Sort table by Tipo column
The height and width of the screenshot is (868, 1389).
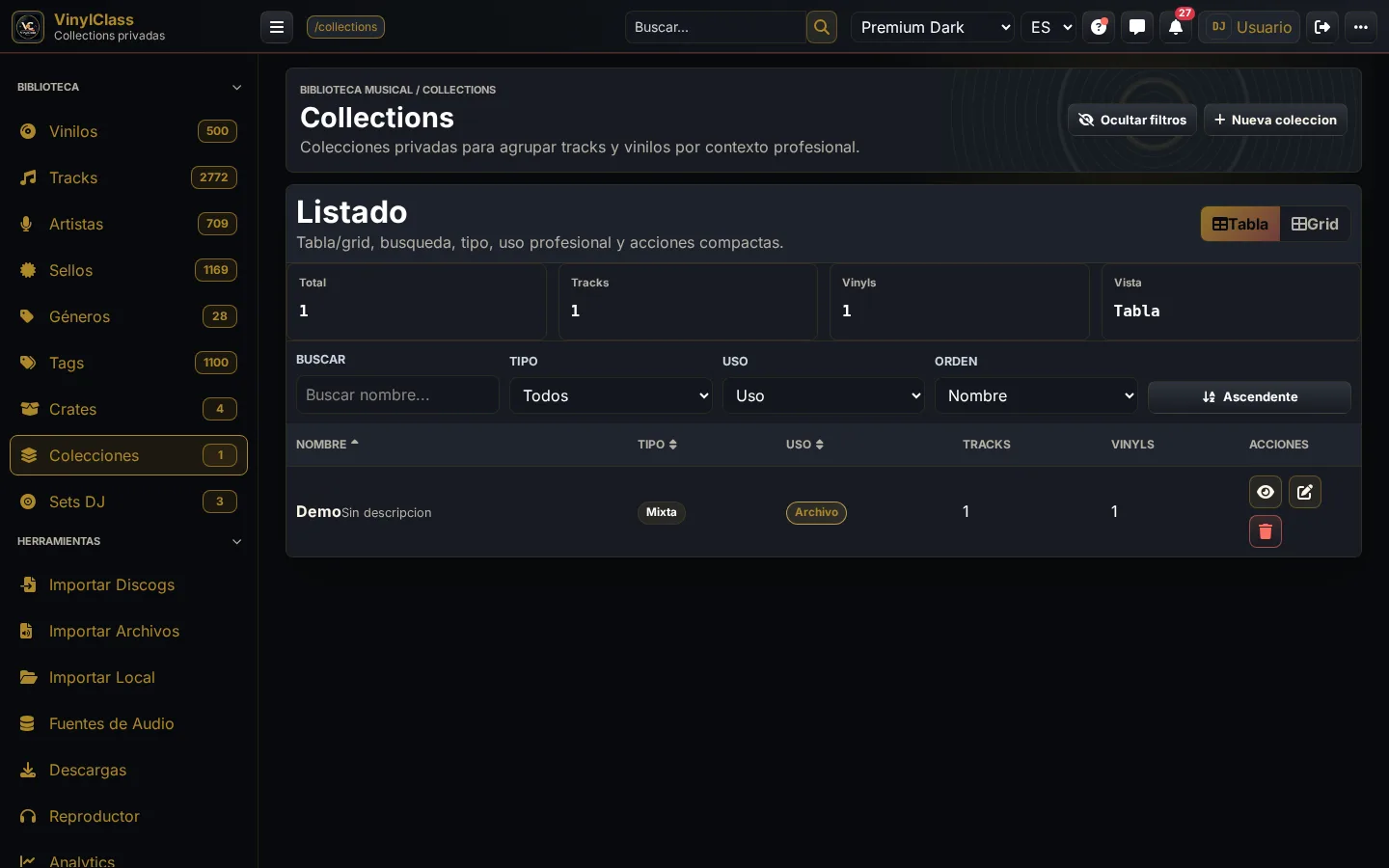coord(657,445)
